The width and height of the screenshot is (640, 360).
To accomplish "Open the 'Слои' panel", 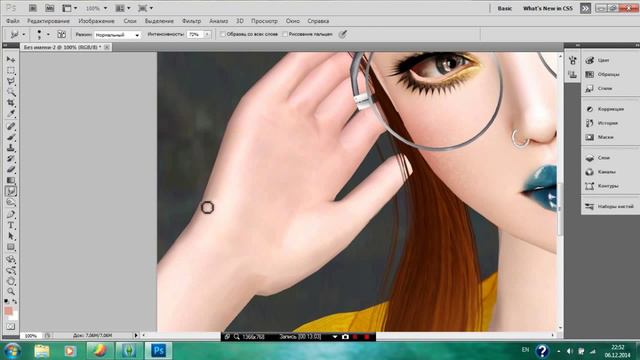I will coord(604,158).
